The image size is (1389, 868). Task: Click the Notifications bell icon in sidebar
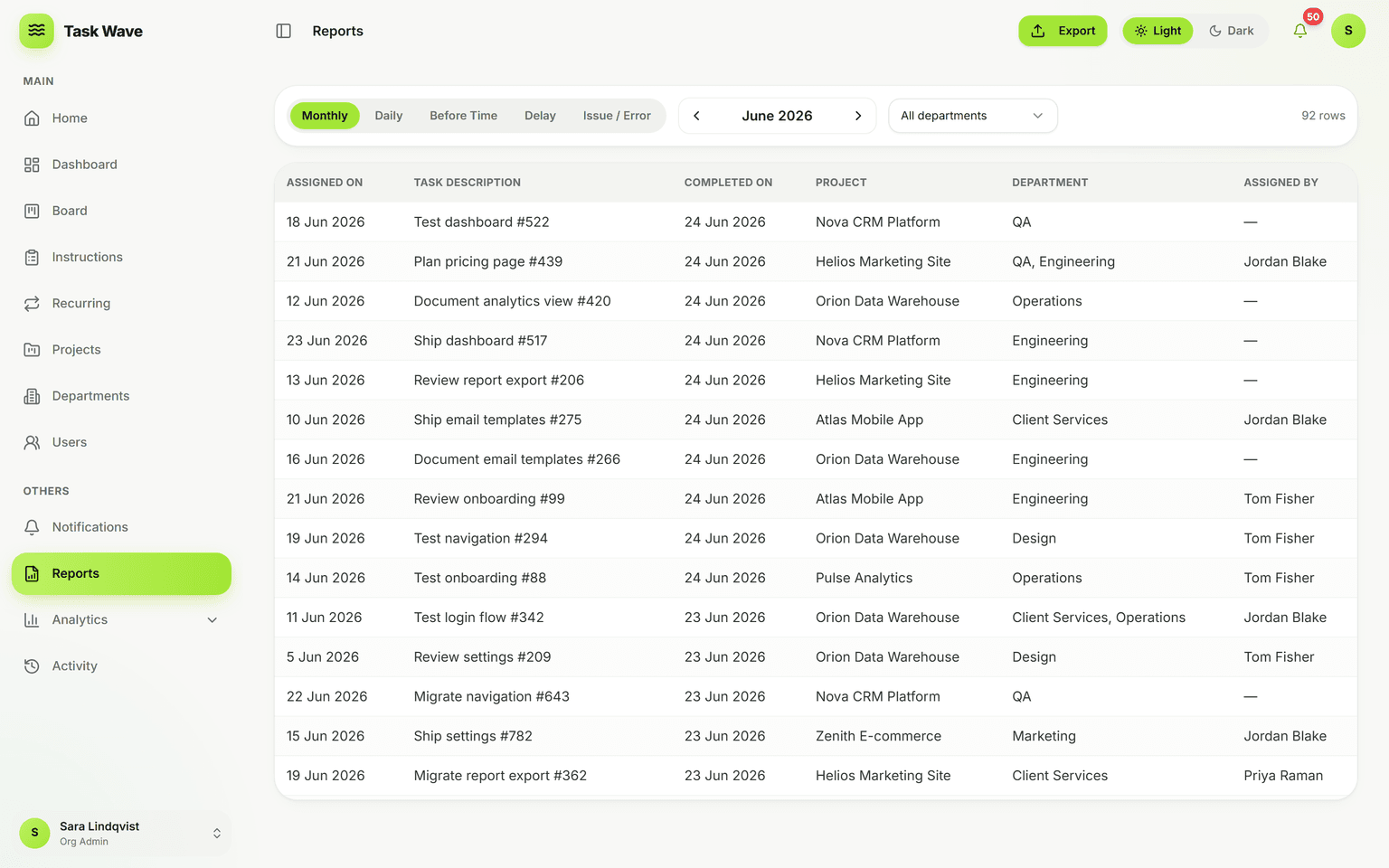pyautogui.click(x=32, y=527)
